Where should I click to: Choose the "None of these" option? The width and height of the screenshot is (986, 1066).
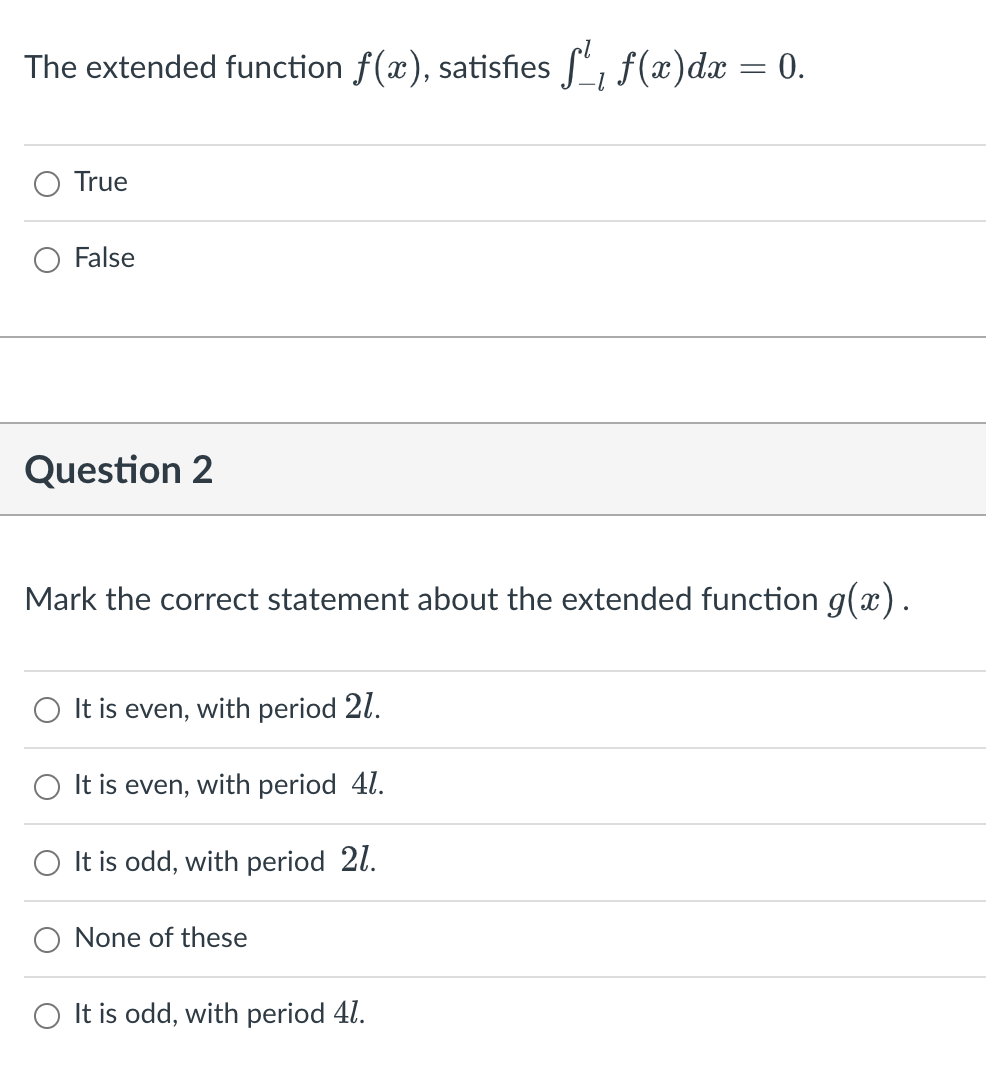[x=46, y=939]
